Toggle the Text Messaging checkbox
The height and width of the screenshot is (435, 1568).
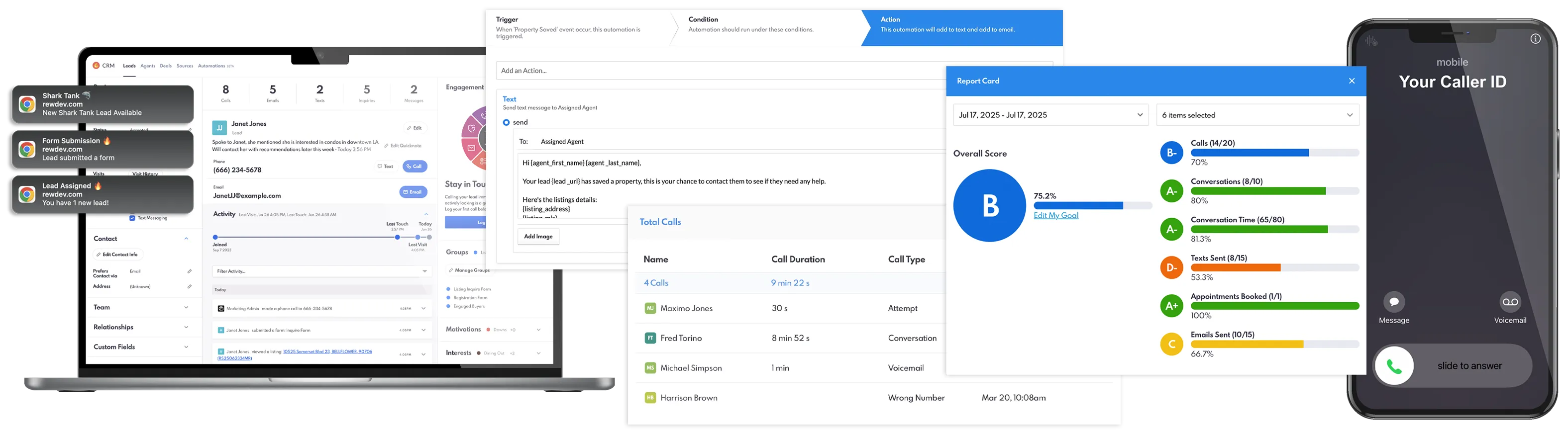tap(132, 218)
